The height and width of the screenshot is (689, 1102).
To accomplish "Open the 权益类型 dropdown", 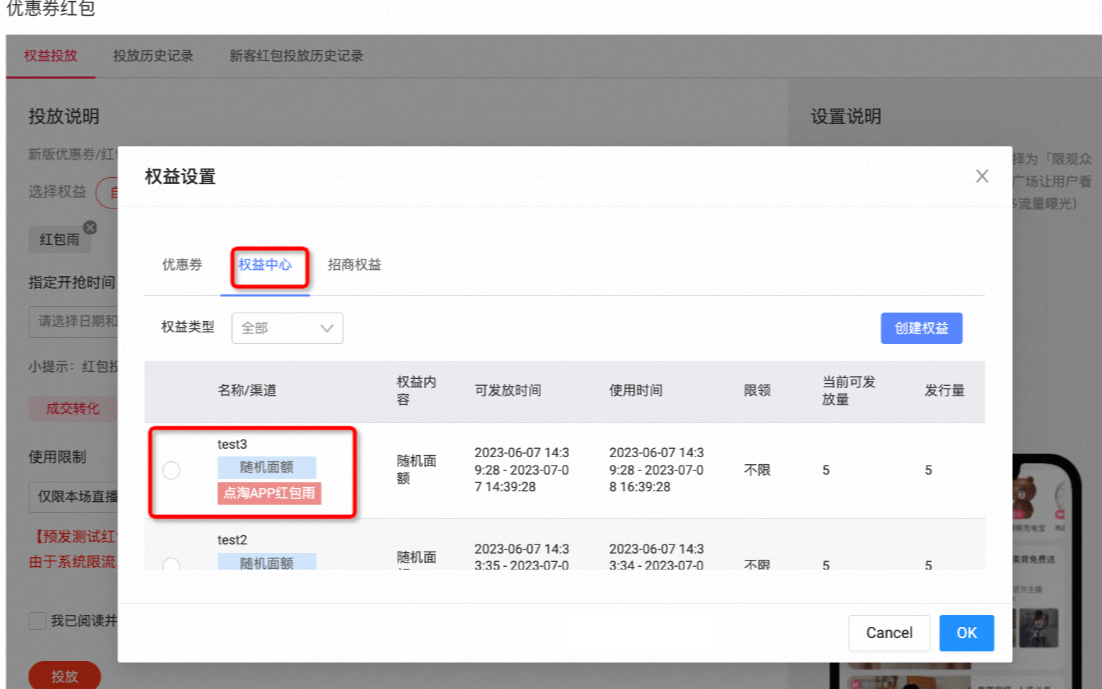I will click(287, 328).
